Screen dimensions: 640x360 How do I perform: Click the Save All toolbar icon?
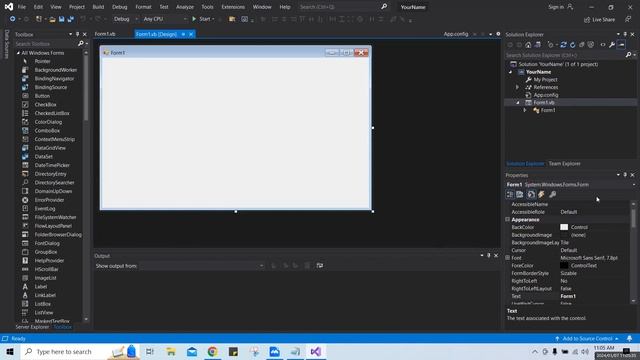[x=71, y=19]
